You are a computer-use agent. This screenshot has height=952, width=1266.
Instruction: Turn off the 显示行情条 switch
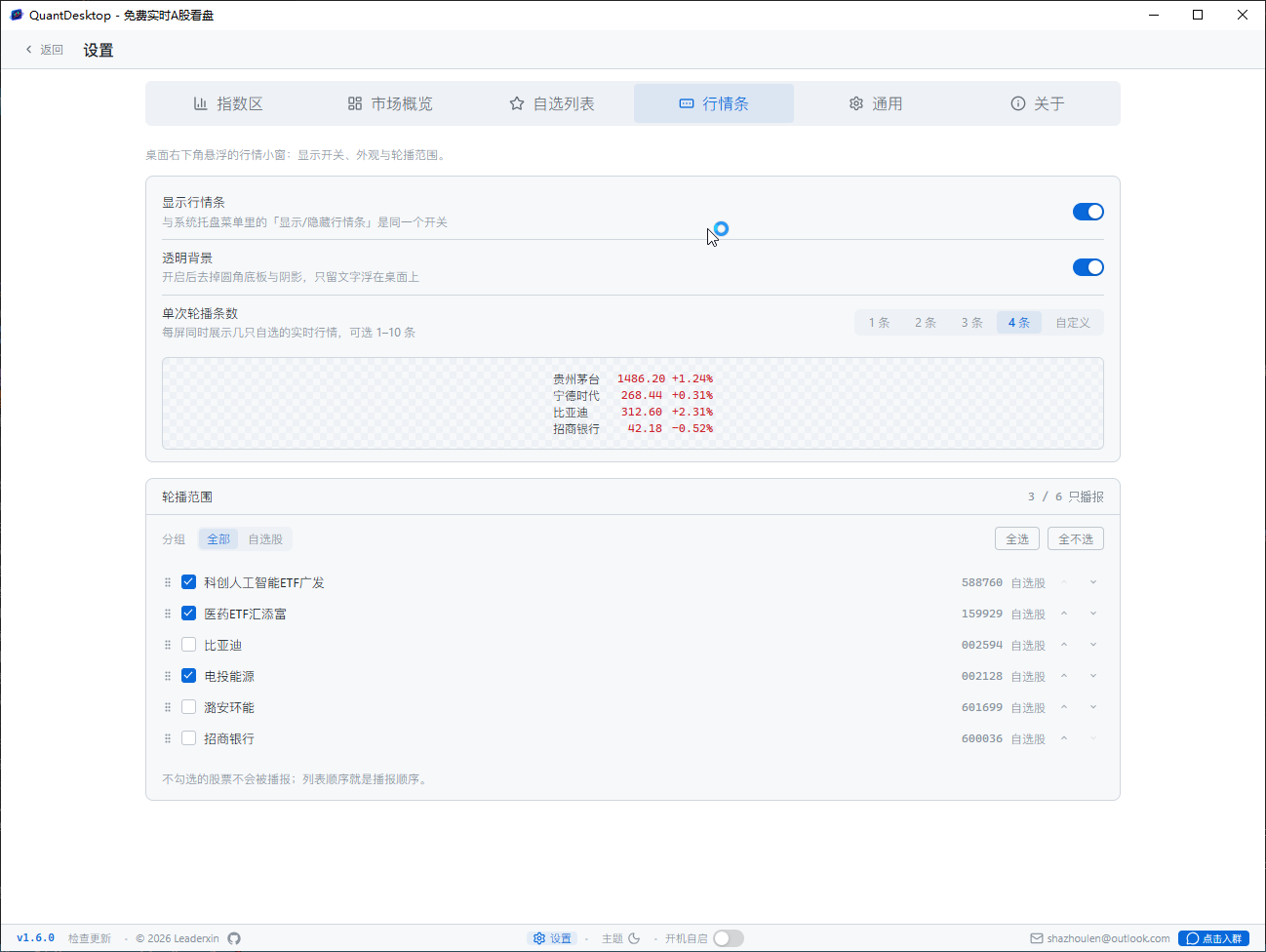point(1088,212)
